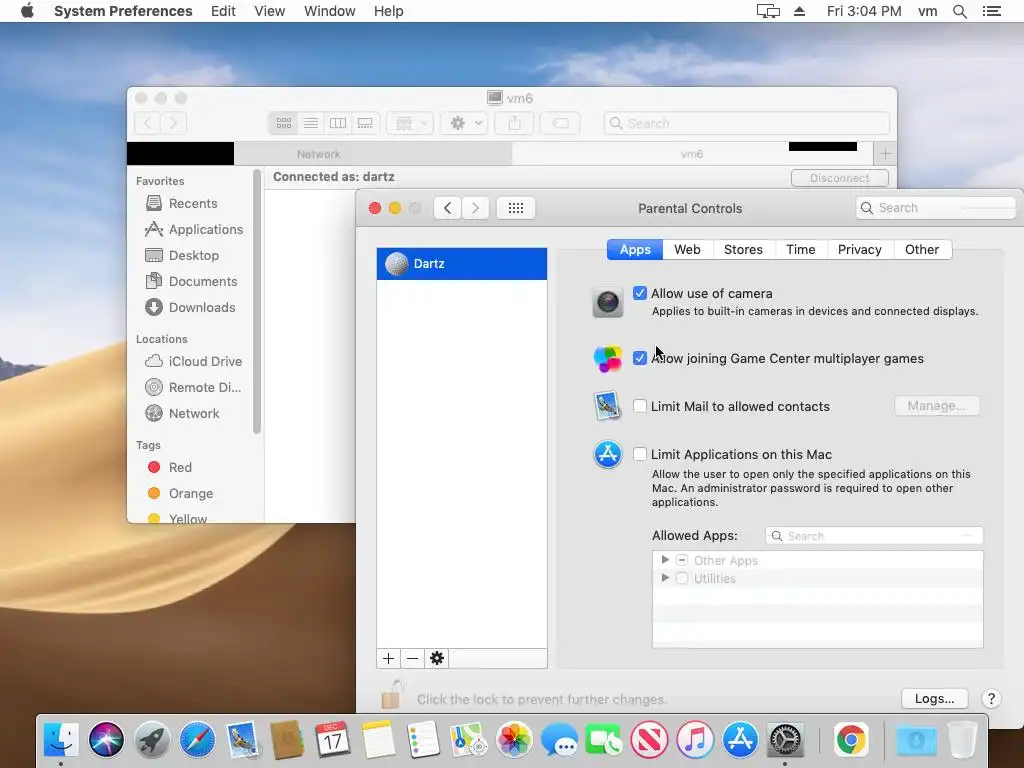Show all preferences grid button

pos(516,208)
